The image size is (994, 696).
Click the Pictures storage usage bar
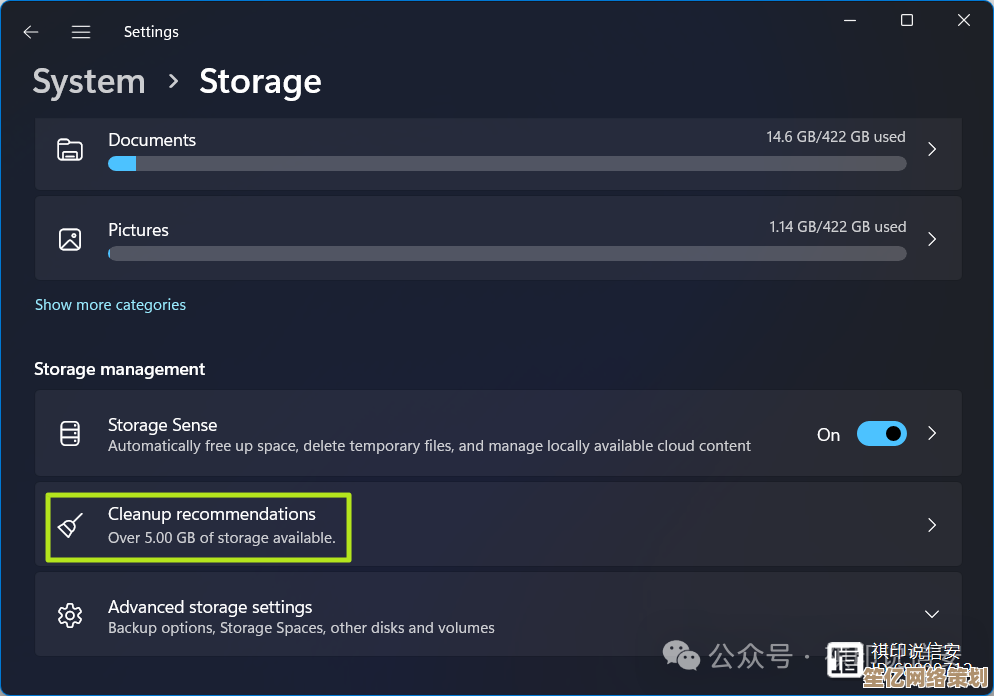click(507, 254)
